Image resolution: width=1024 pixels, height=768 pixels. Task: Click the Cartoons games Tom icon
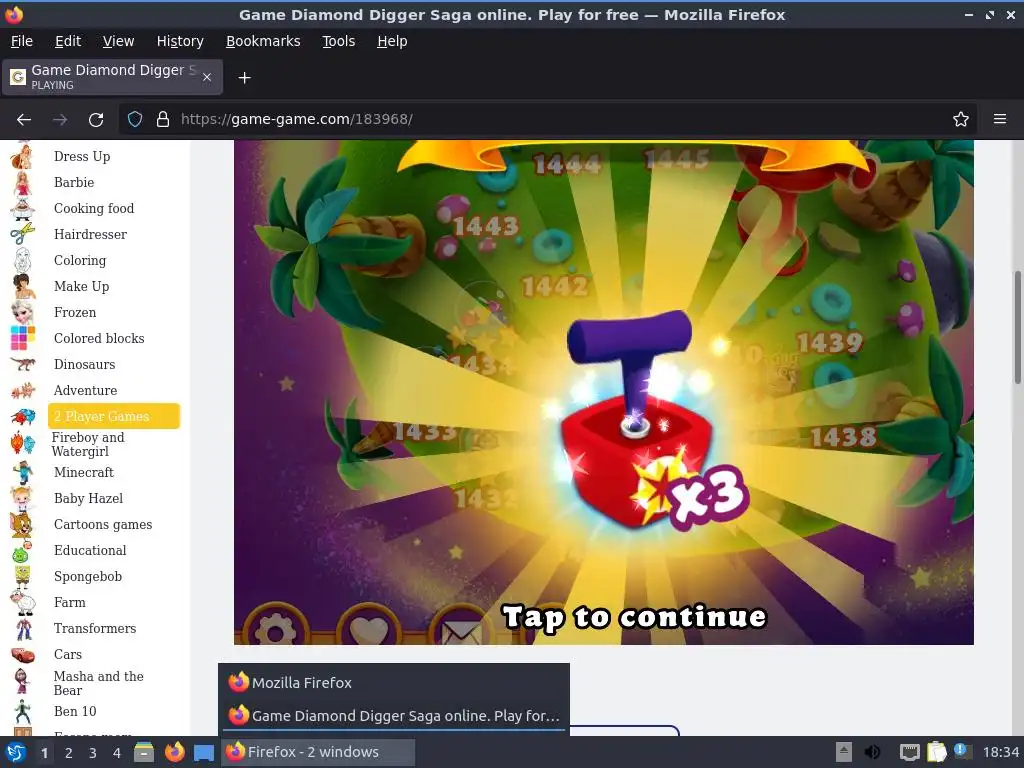coord(22,524)
